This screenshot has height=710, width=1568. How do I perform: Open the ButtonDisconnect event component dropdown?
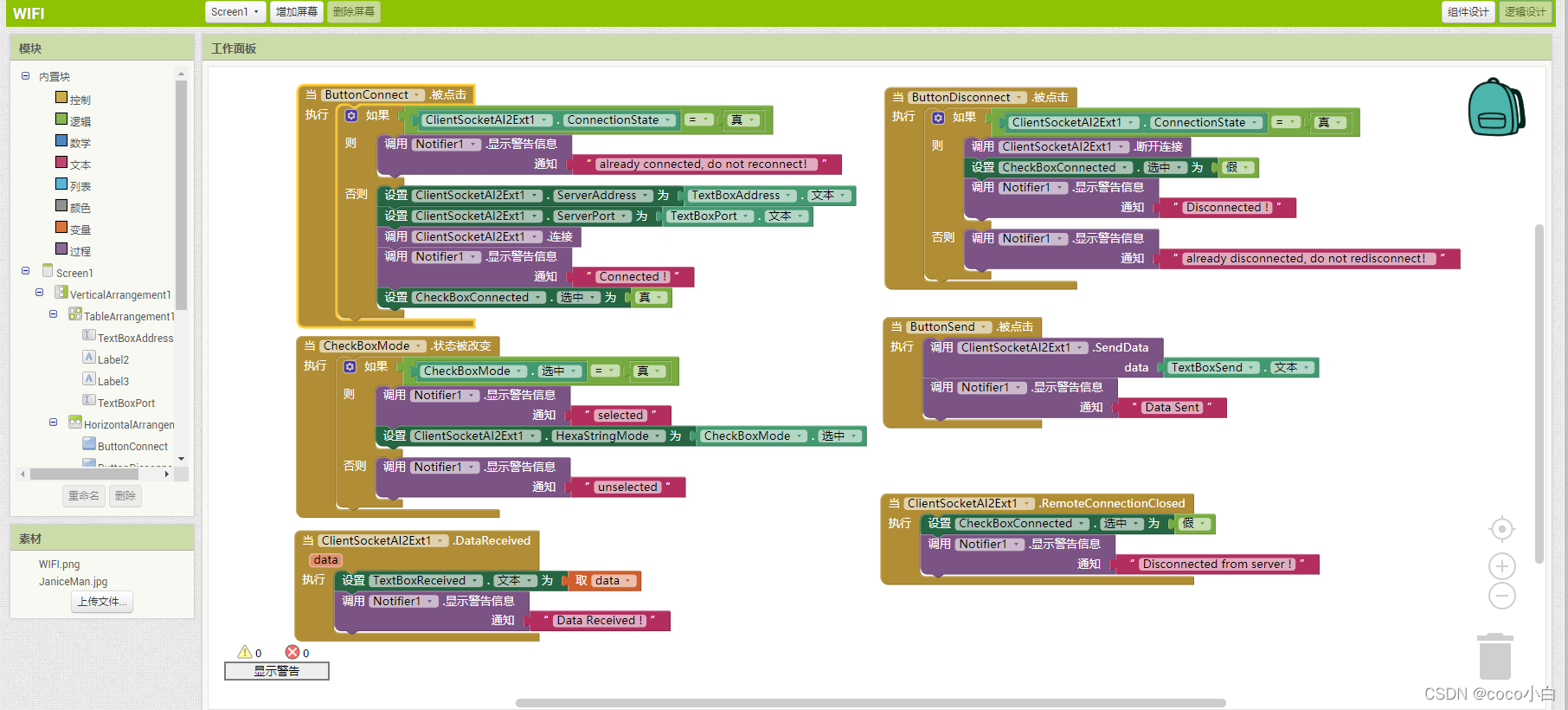pyautogui.click(x=967, y=98)
